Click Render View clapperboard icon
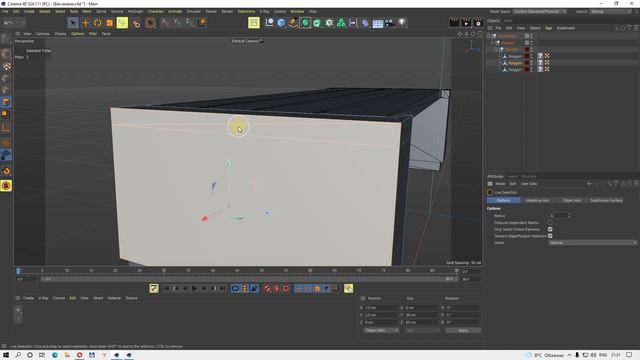This screenshot has width=640, height=360. [x=454, y=23]
